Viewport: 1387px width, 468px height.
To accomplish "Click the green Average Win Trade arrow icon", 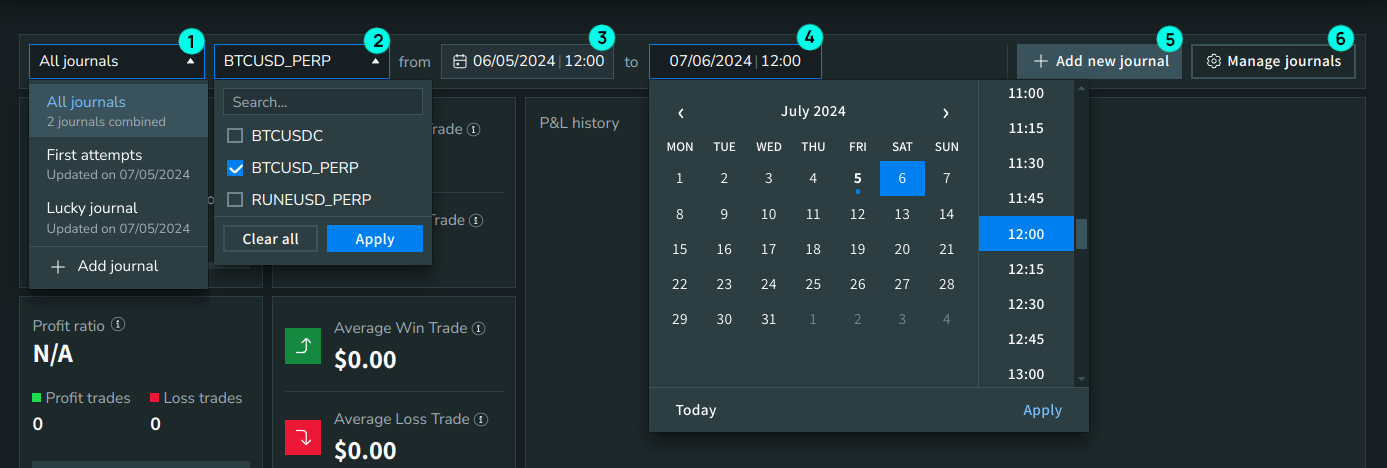I will 302,345.
